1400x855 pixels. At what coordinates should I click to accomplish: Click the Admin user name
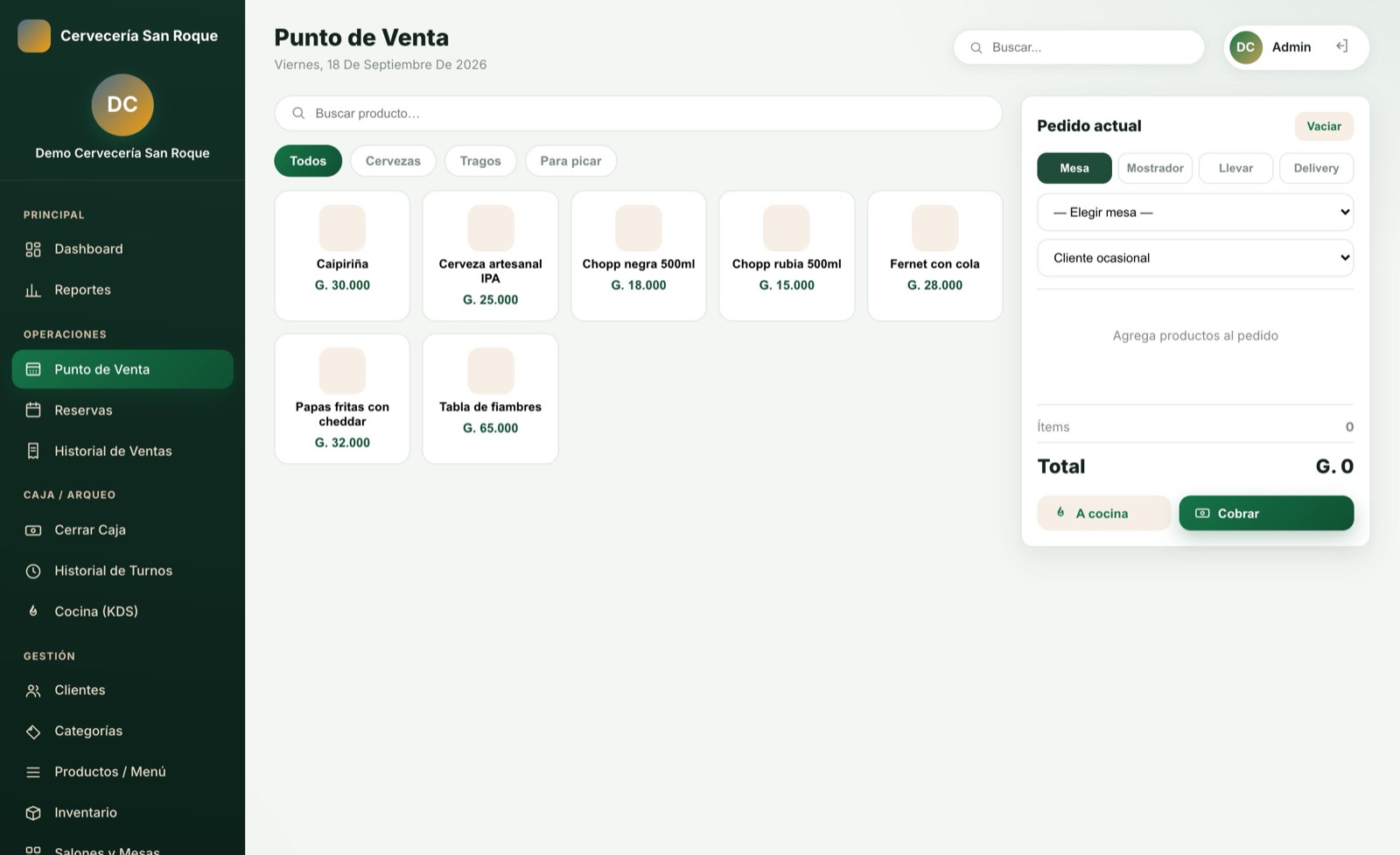coord(1291,47)
